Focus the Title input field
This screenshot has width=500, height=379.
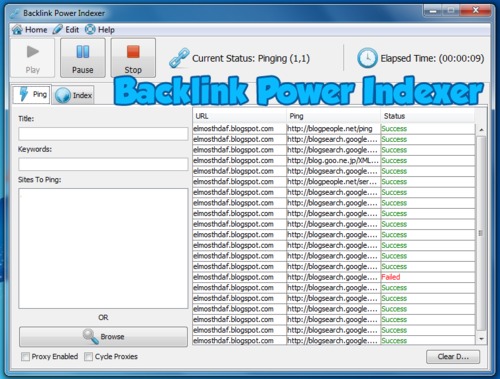tap(103, 134)
